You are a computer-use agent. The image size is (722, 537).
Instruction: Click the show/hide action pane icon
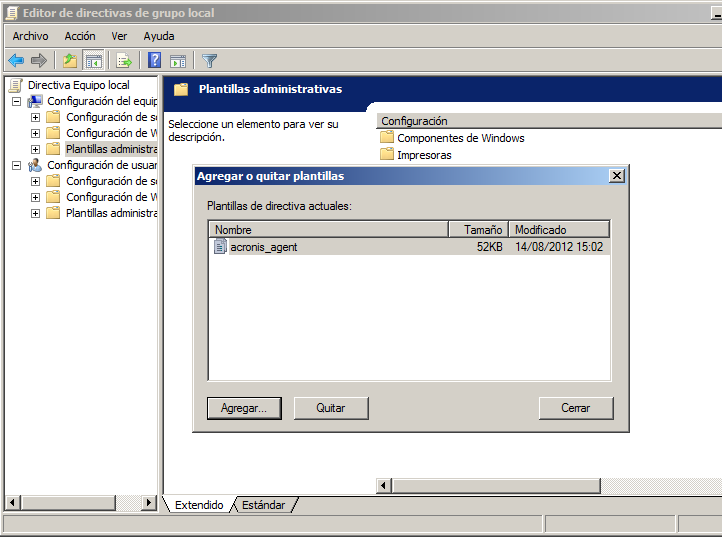(x=178, y=60)
